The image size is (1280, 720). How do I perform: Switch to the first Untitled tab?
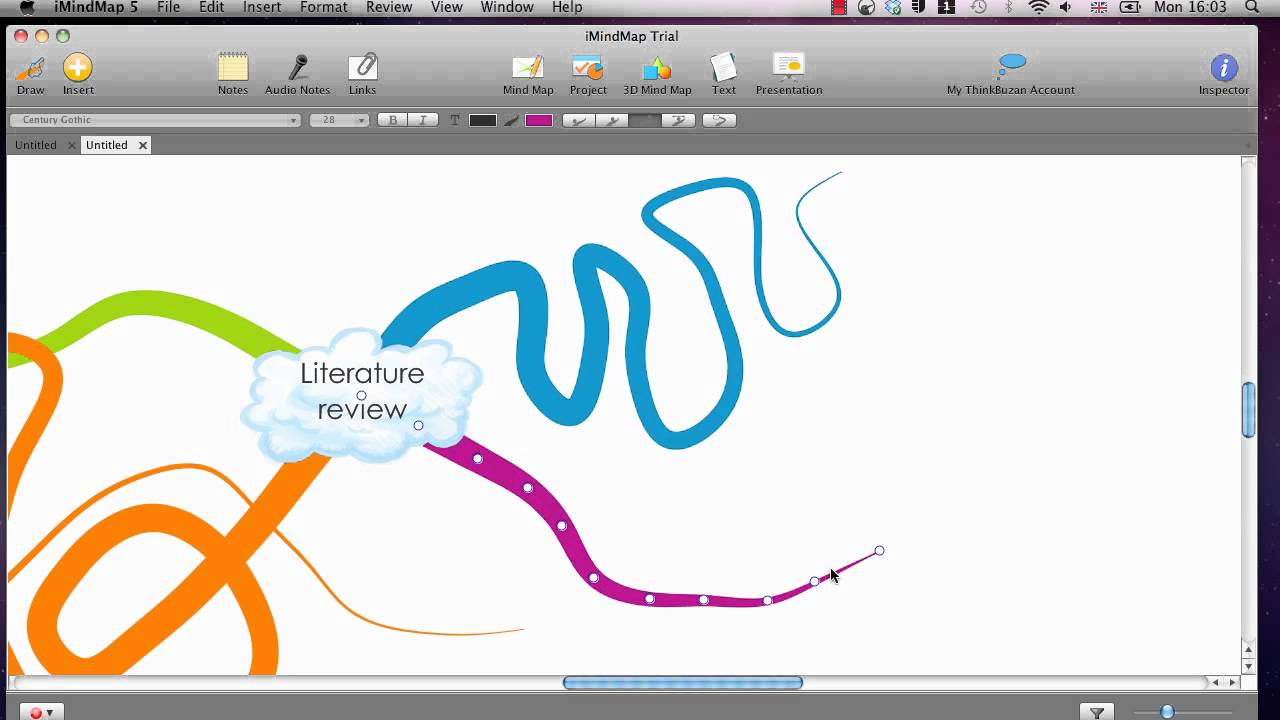35,144
